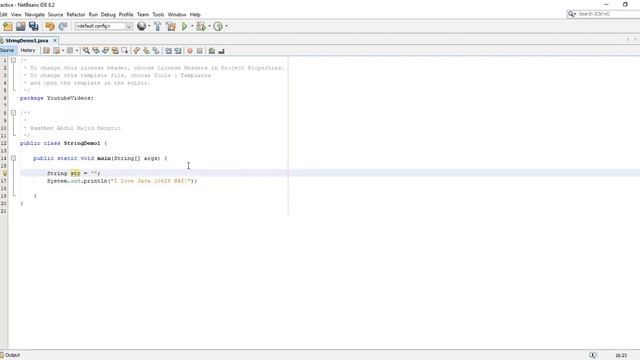Screen dimensions: 640x360
Task: Click the Comment code icon
Action: 211,51
